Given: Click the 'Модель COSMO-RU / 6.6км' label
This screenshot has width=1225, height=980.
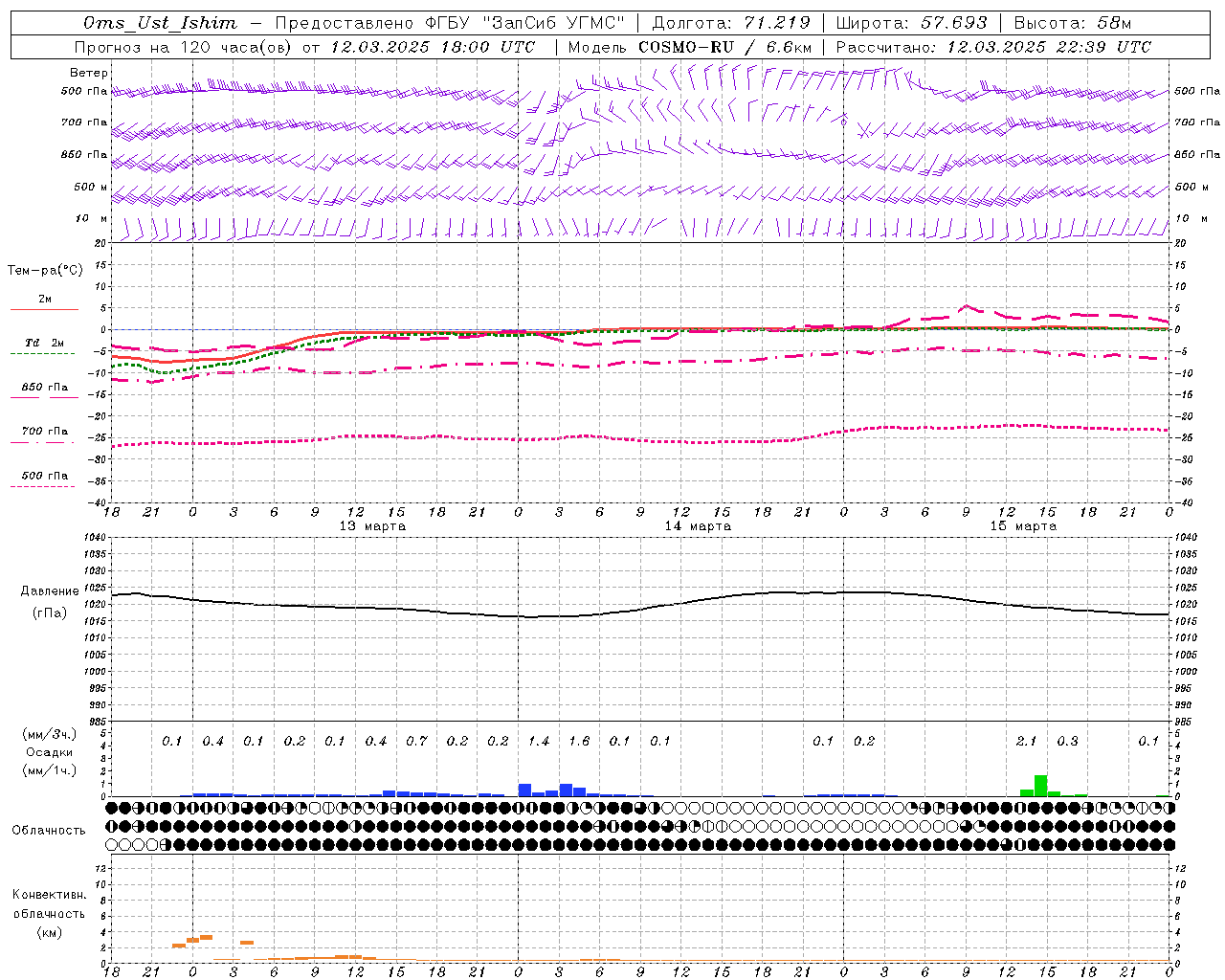Looking at the screenshot, I should coord(690,47).
